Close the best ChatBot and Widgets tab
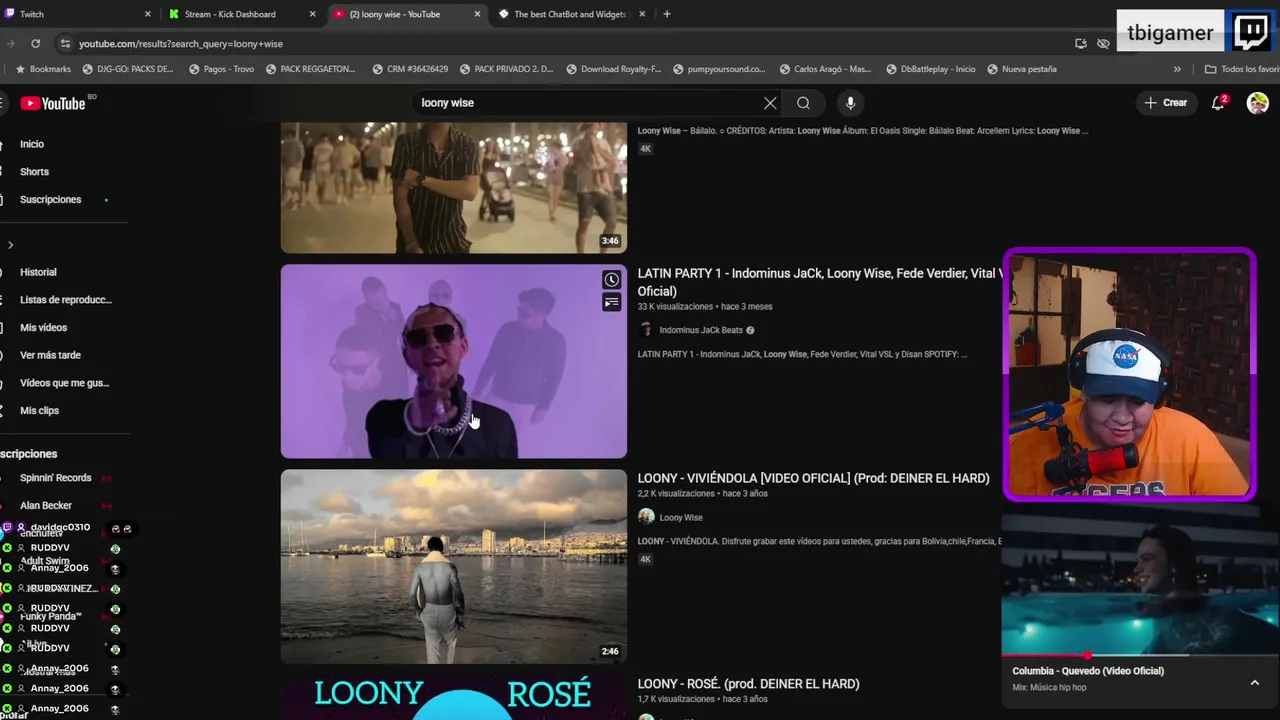This screenshot has width=1280, height=720. pyautogui.click(x=642, y=14)
